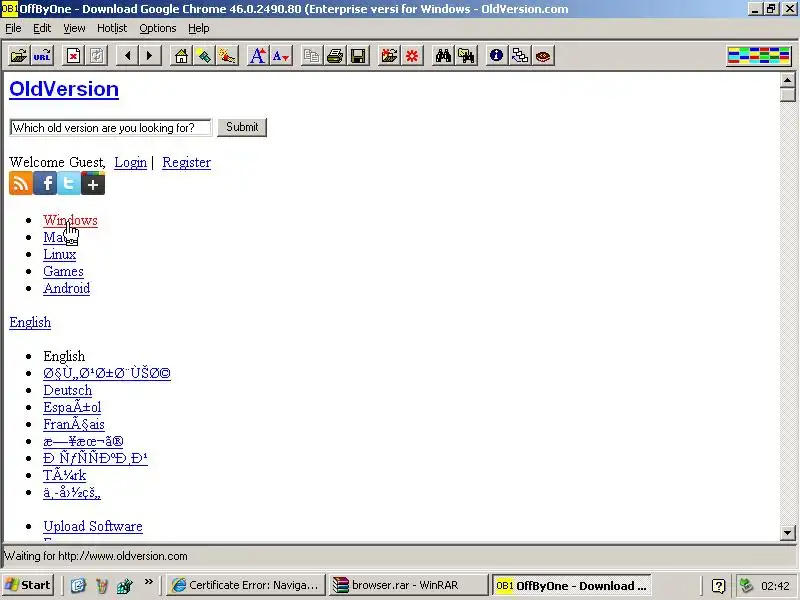
Task: Open the Facebook social icon
Action: click(45, 184)
